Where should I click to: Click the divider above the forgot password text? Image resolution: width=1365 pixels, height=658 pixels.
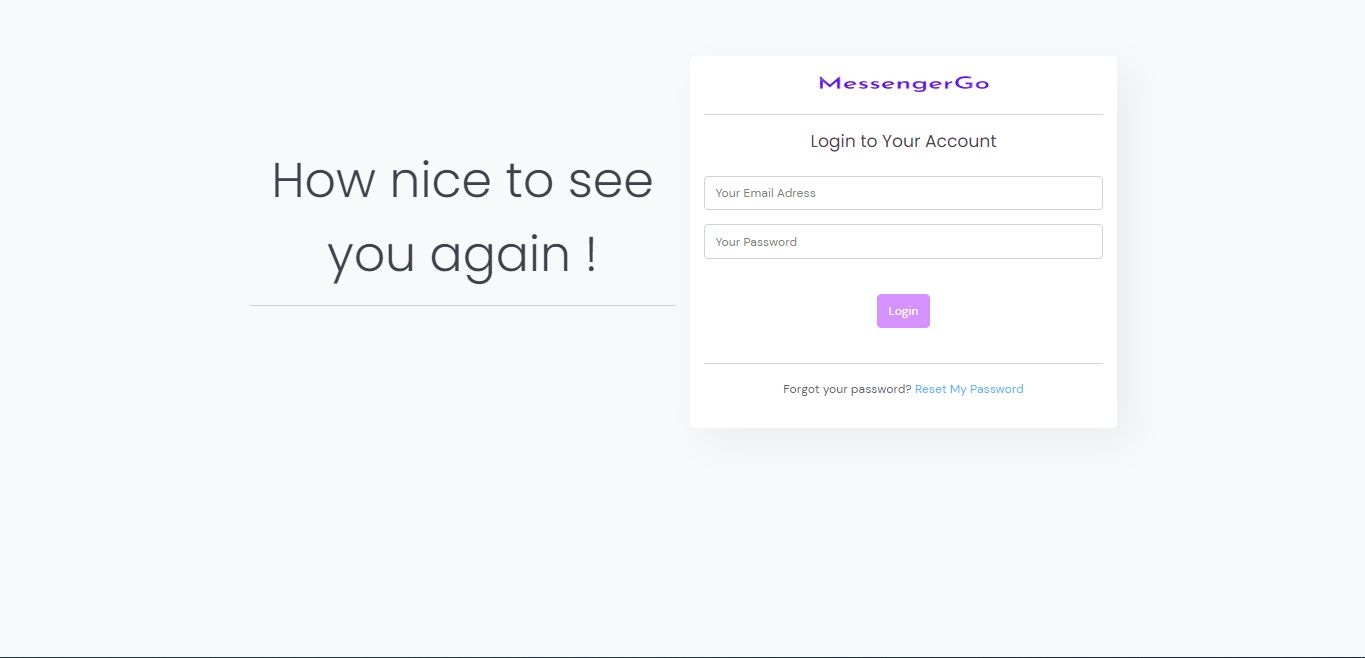point(903,363)
